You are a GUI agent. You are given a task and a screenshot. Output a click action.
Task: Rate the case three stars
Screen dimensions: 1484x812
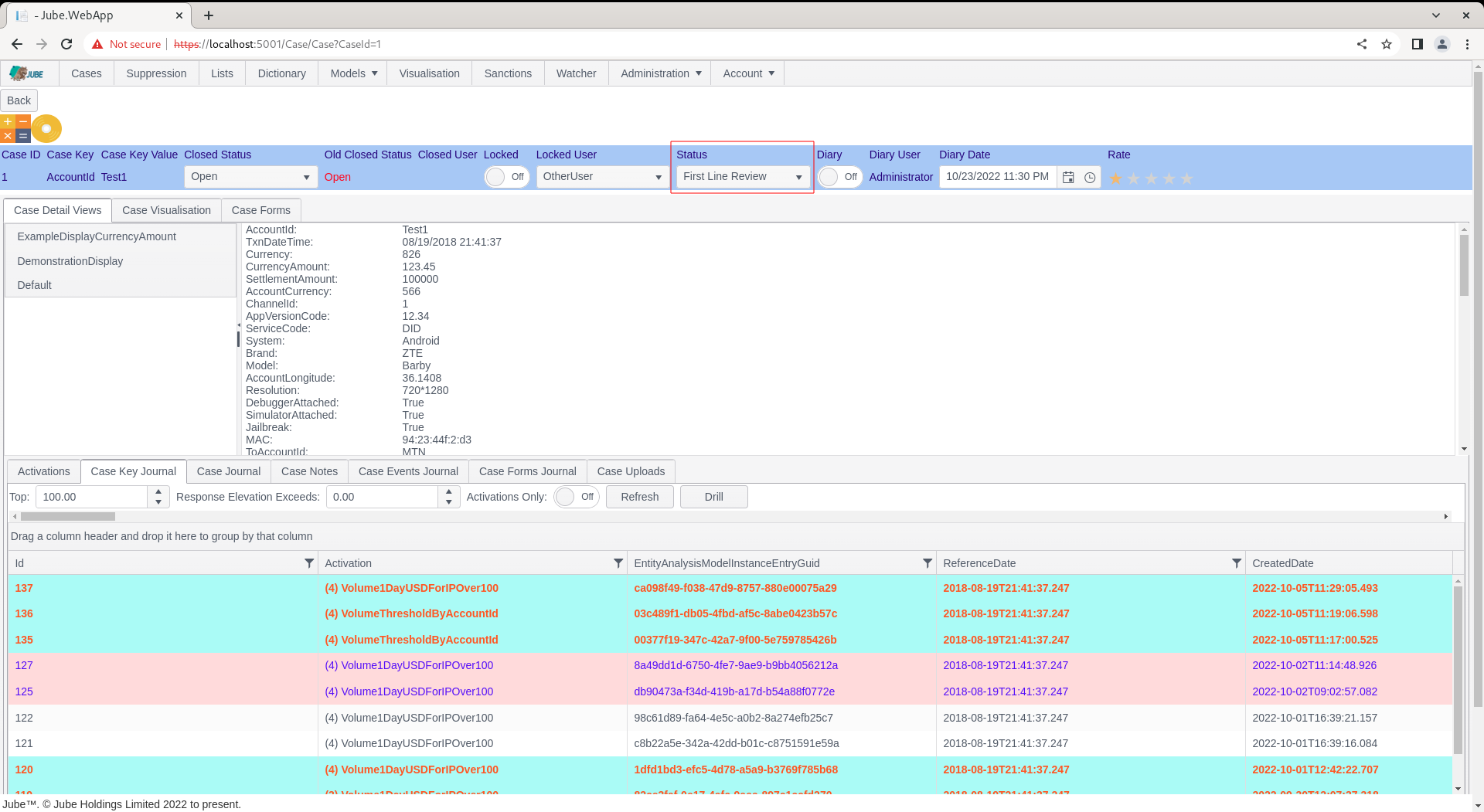(1151, 178)
